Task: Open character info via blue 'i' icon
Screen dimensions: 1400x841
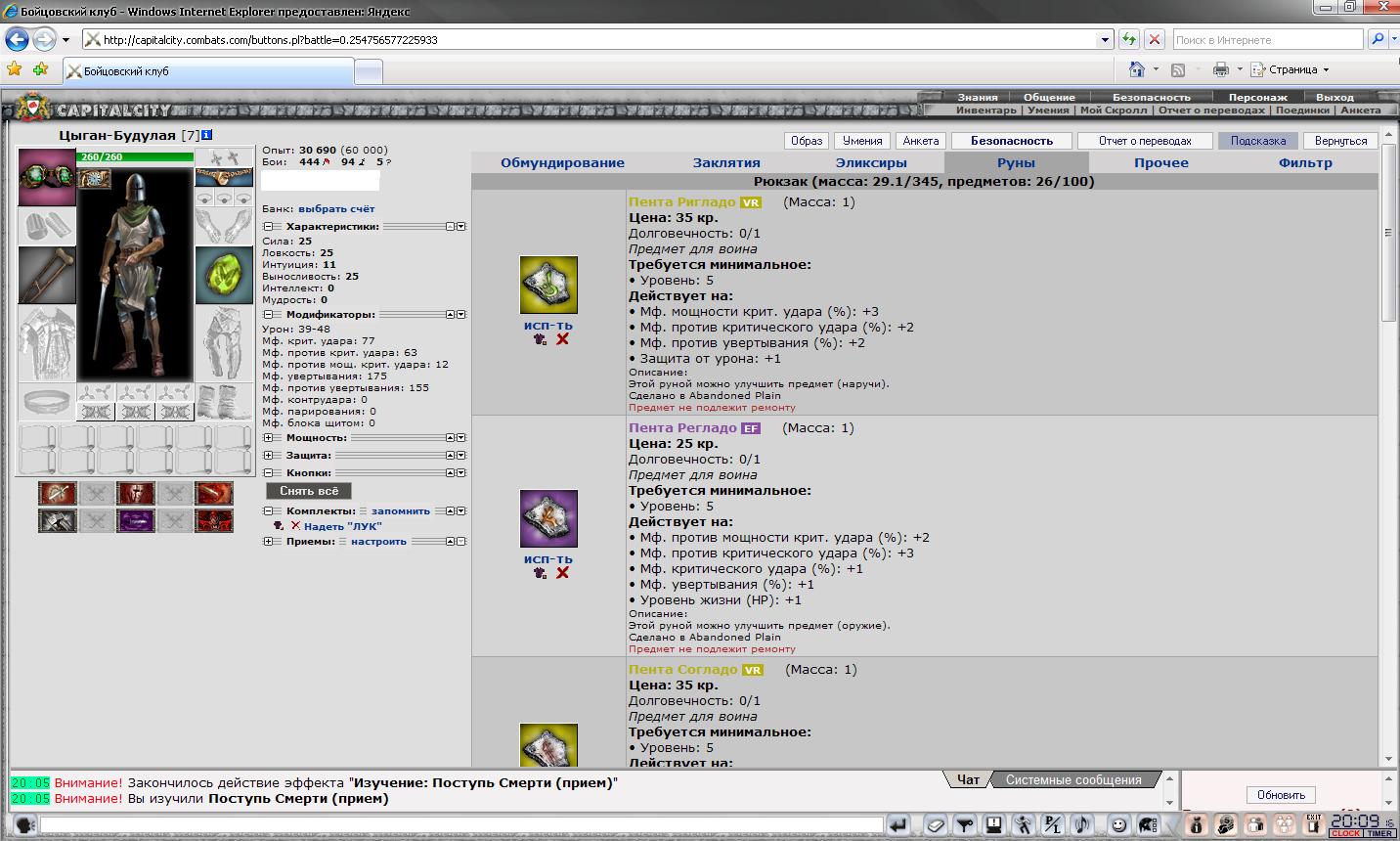Action: (207, 135)
